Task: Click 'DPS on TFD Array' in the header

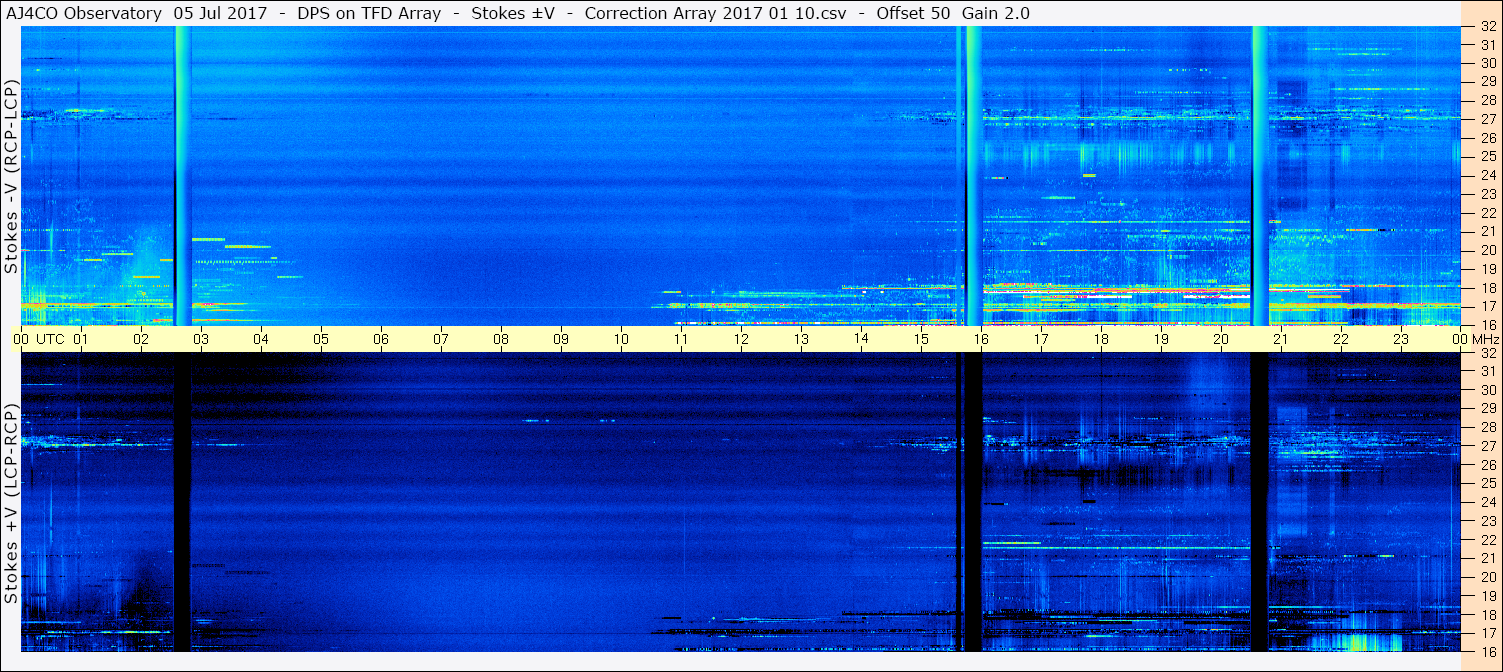Action: pyautogui.click(x=369, y=13)
